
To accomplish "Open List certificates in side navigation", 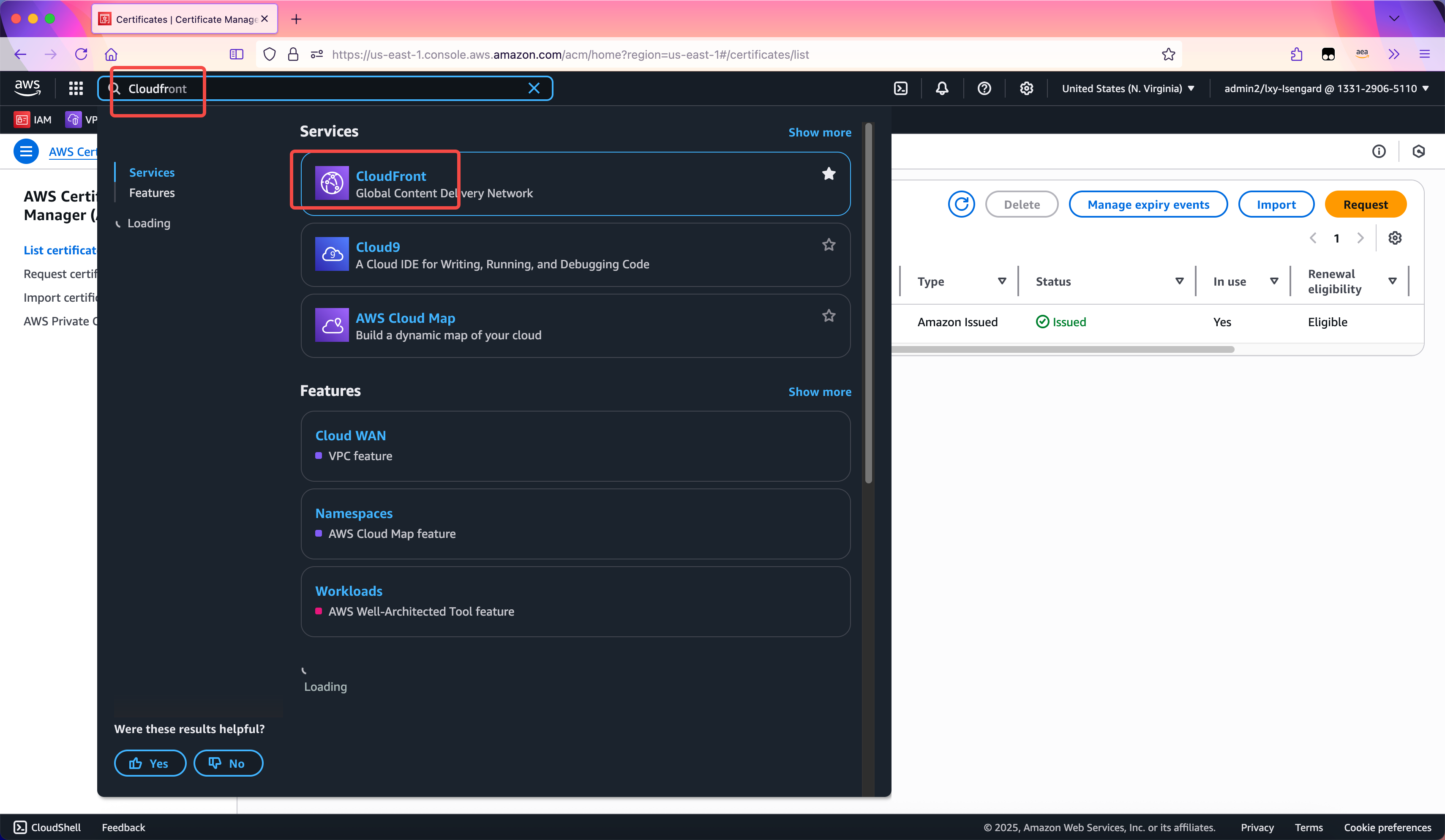I will pos(60,250).
